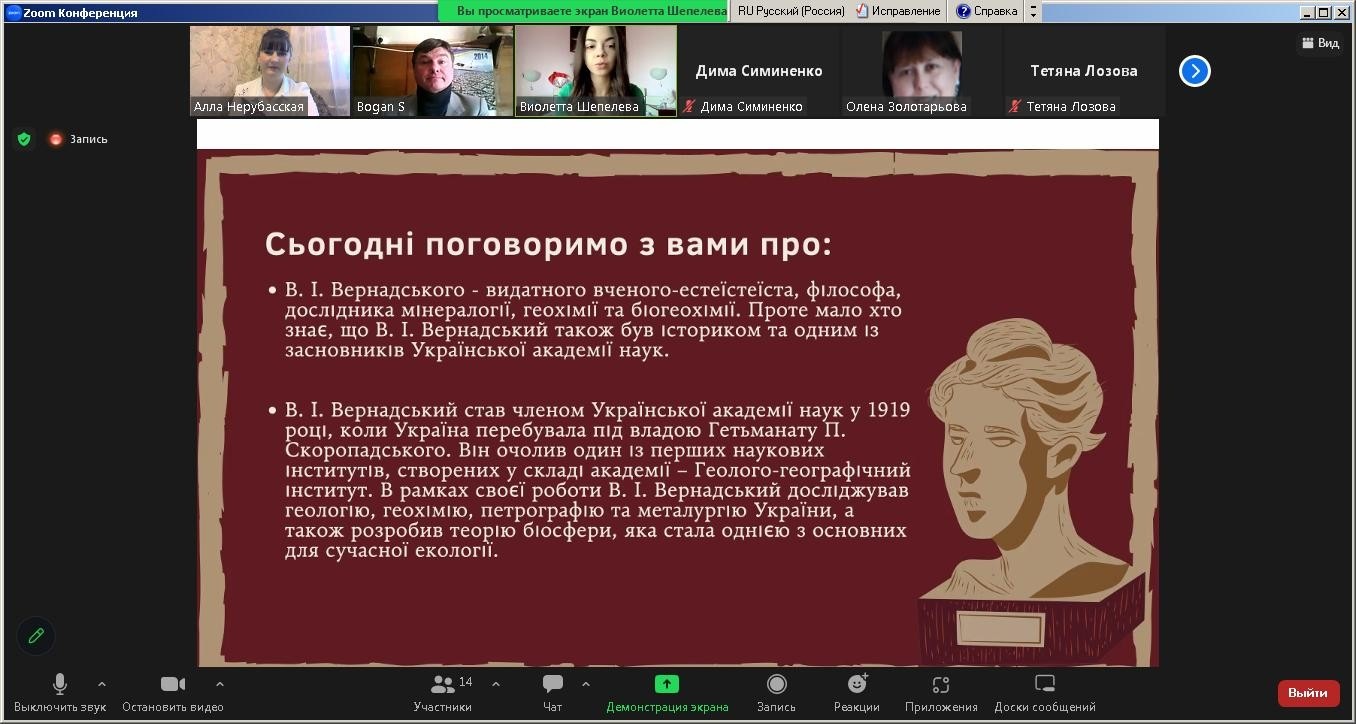Viewport: 1356px width, 724px height.
Task: Expand the arrow next to Chat
Action: [586, 685]
